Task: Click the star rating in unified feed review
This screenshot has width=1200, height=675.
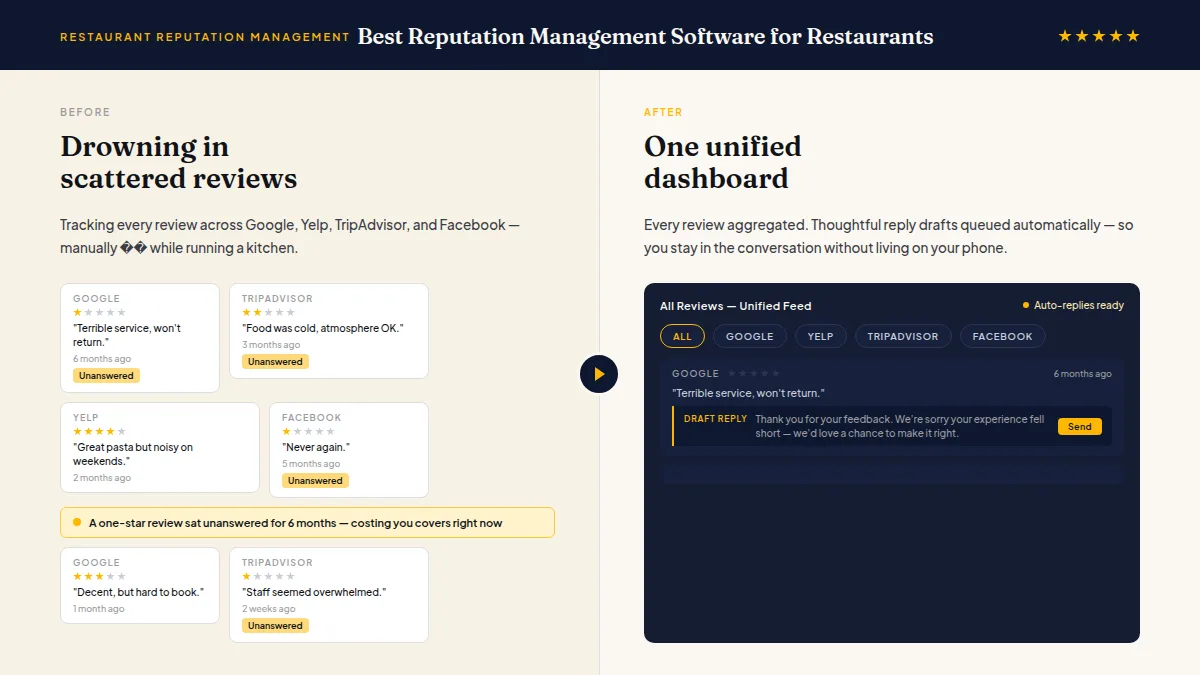Action: [x=753, y=373]
